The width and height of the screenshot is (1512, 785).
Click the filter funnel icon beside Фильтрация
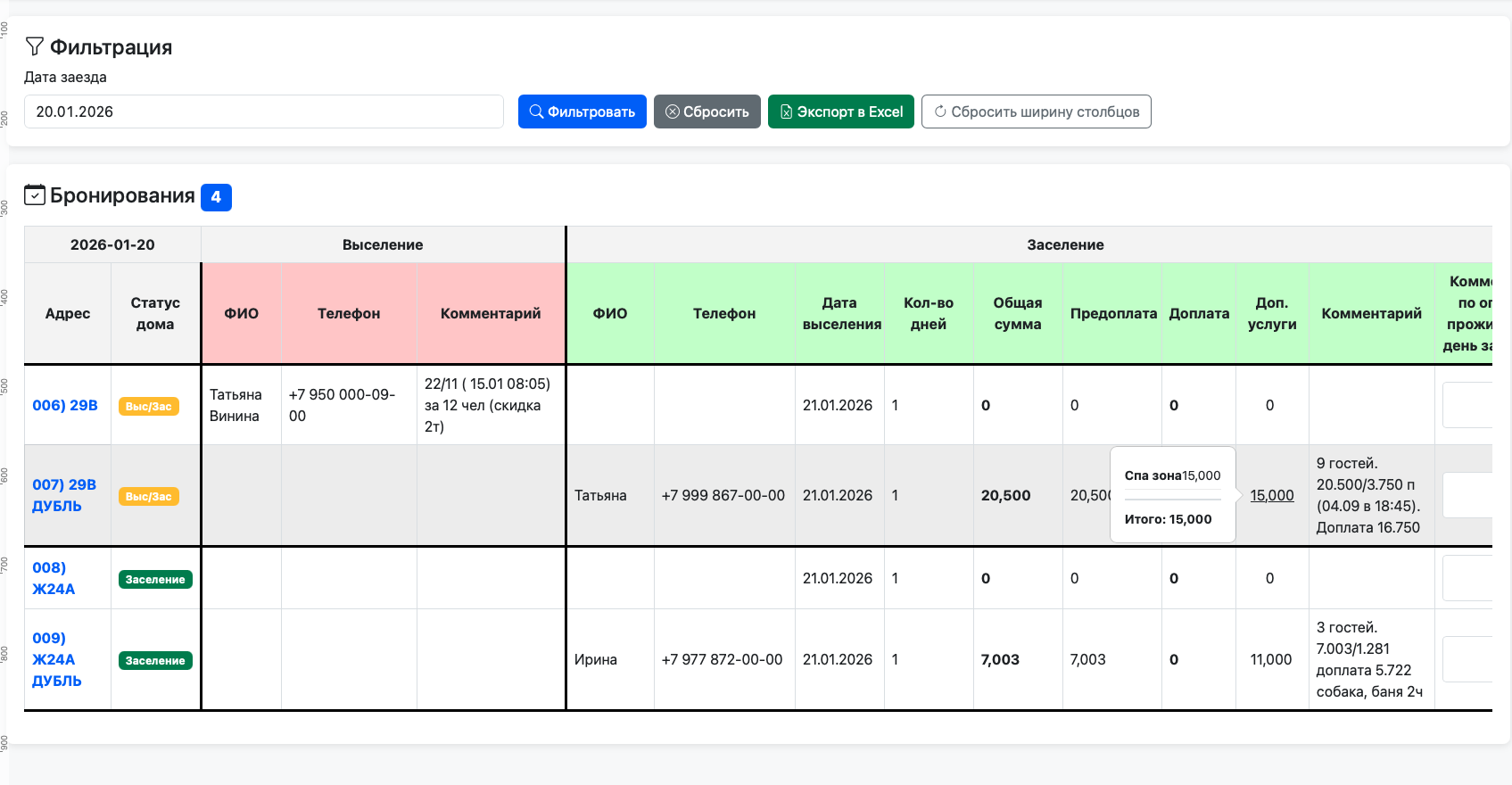click(34, 46)
